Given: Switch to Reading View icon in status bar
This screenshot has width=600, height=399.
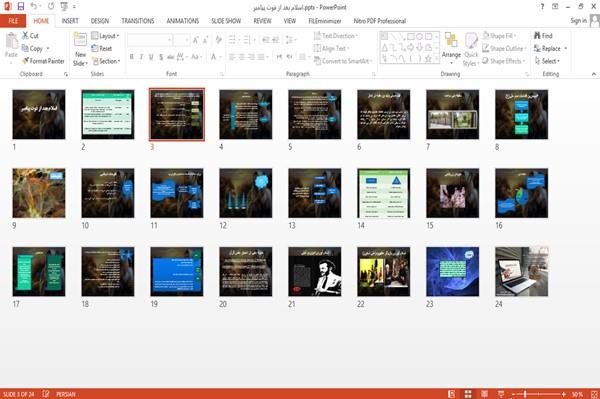Looking at the screenshot, I should (484, 394).
